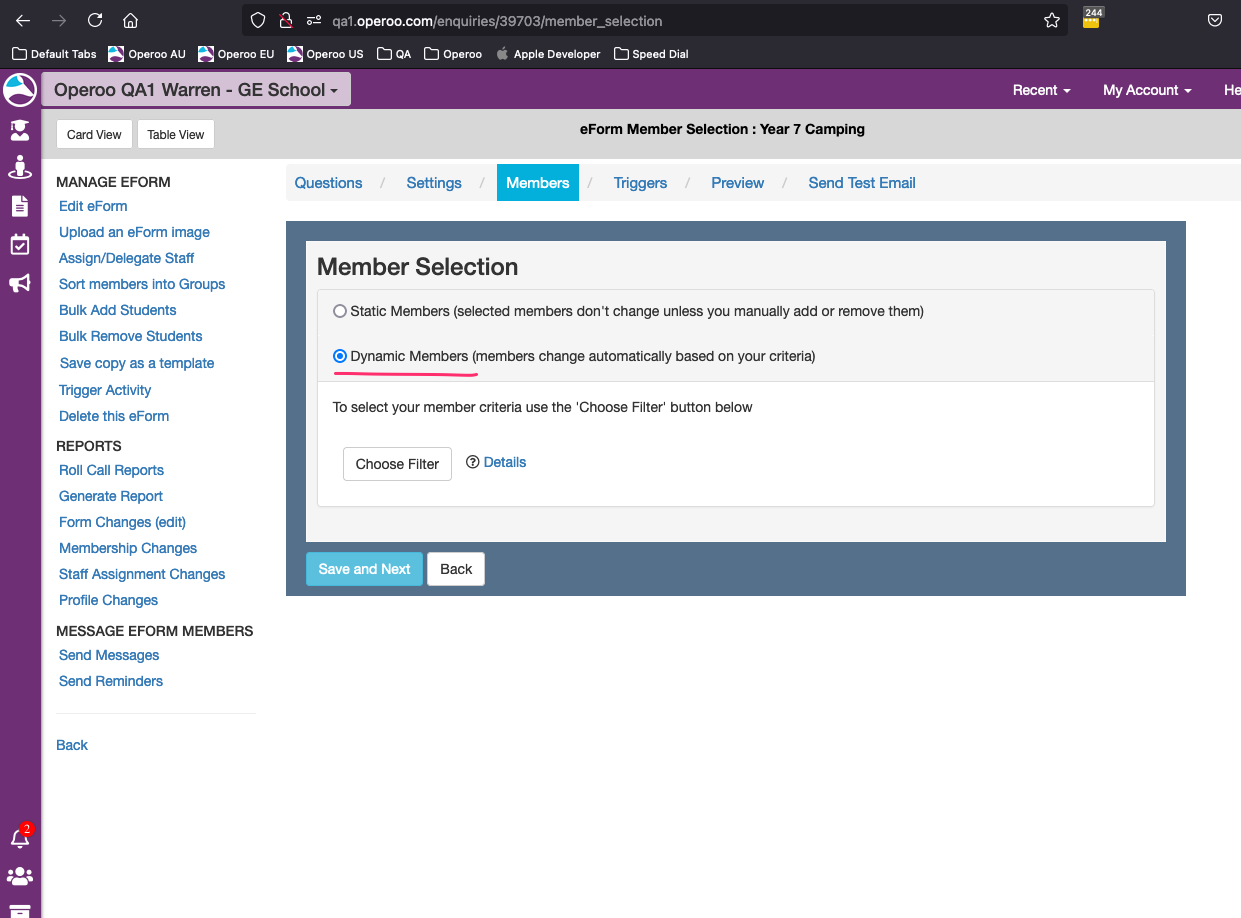This screenshot has height=918, width=1241.
Task: Open notifications bell with 2 badge
Action: tap(20, 838)
